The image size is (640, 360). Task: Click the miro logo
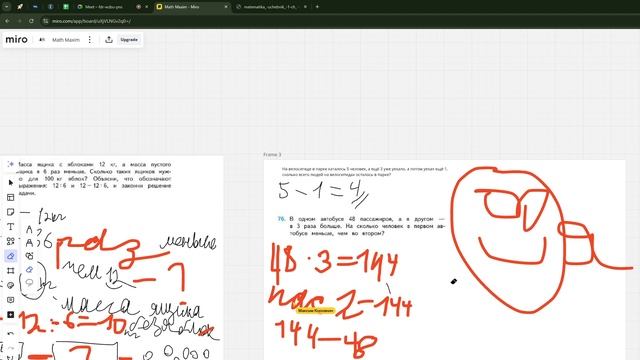(16, 40)
